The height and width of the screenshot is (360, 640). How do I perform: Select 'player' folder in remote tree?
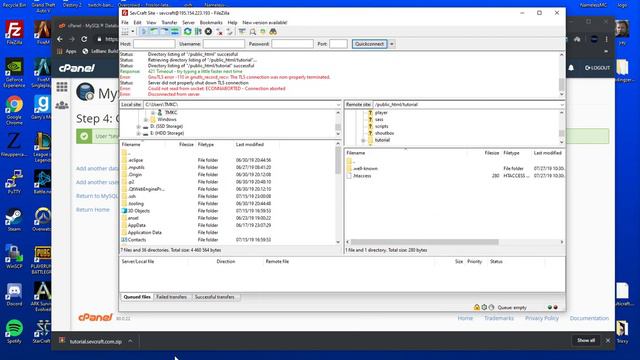(381, 113)
